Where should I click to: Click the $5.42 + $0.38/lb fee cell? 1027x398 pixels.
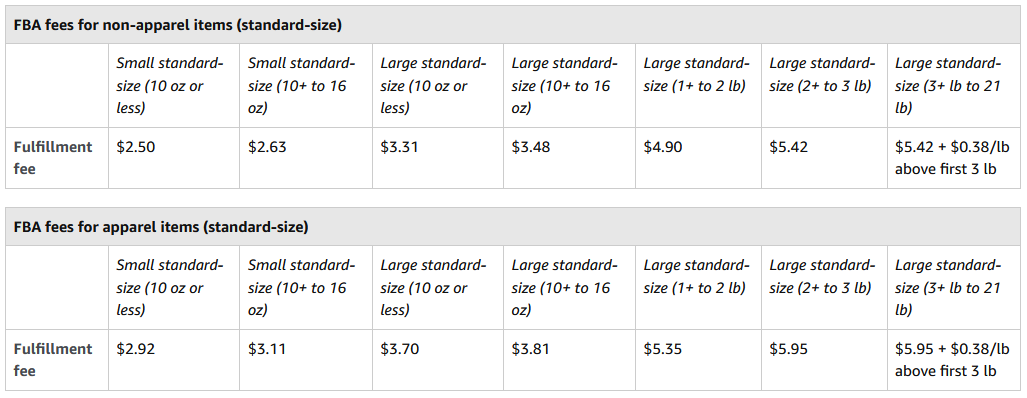coord(954,158)
